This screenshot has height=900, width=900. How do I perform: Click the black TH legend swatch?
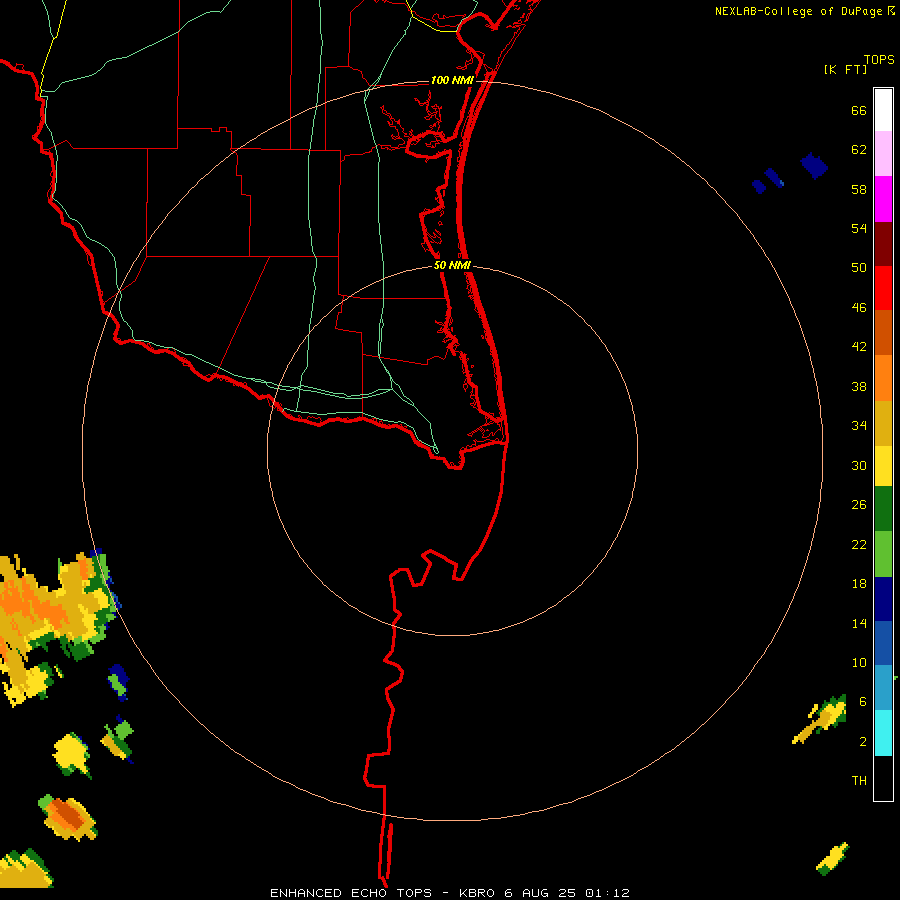tap(883, 778)
